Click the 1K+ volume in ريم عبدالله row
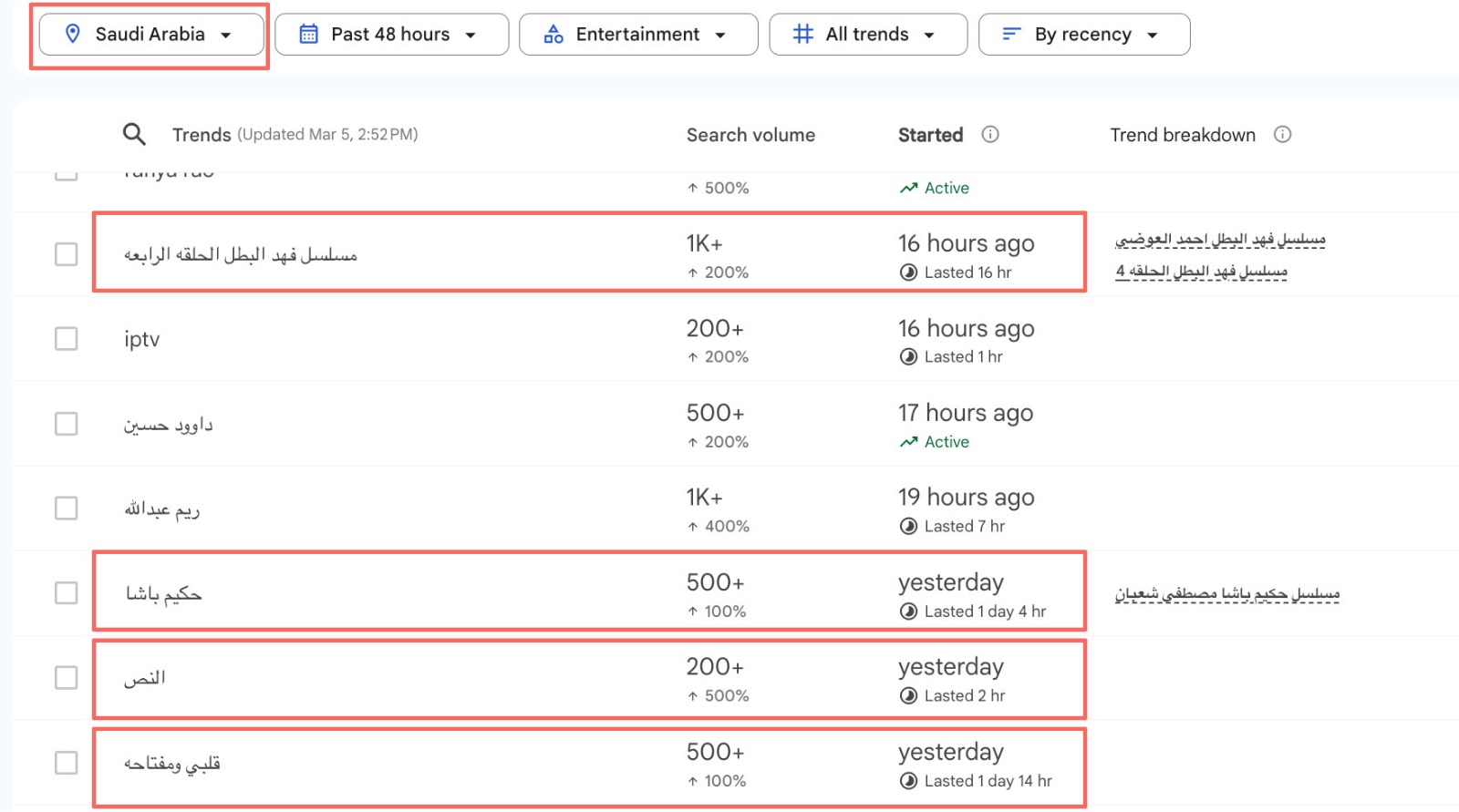 705,498
